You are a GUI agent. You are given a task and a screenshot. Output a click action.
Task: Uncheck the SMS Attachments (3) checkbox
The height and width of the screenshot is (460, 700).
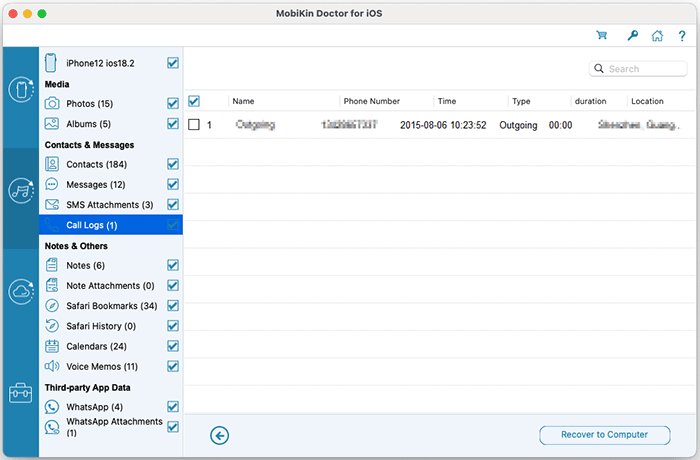pos(173,205)
